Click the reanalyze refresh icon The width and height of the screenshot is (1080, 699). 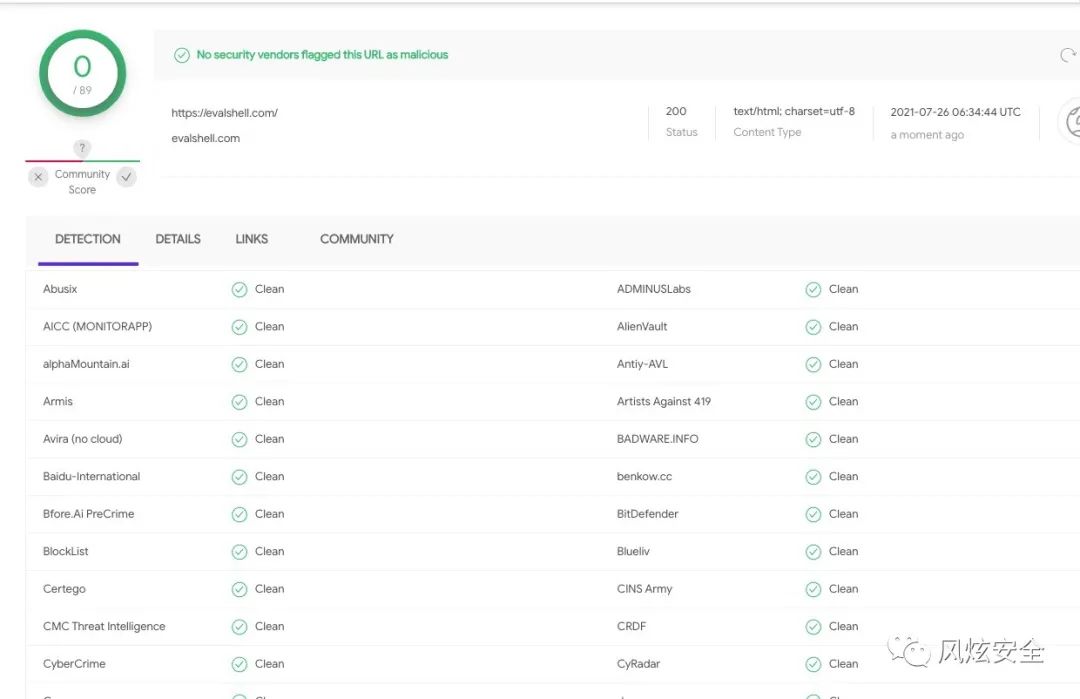tap(1068, 55)
